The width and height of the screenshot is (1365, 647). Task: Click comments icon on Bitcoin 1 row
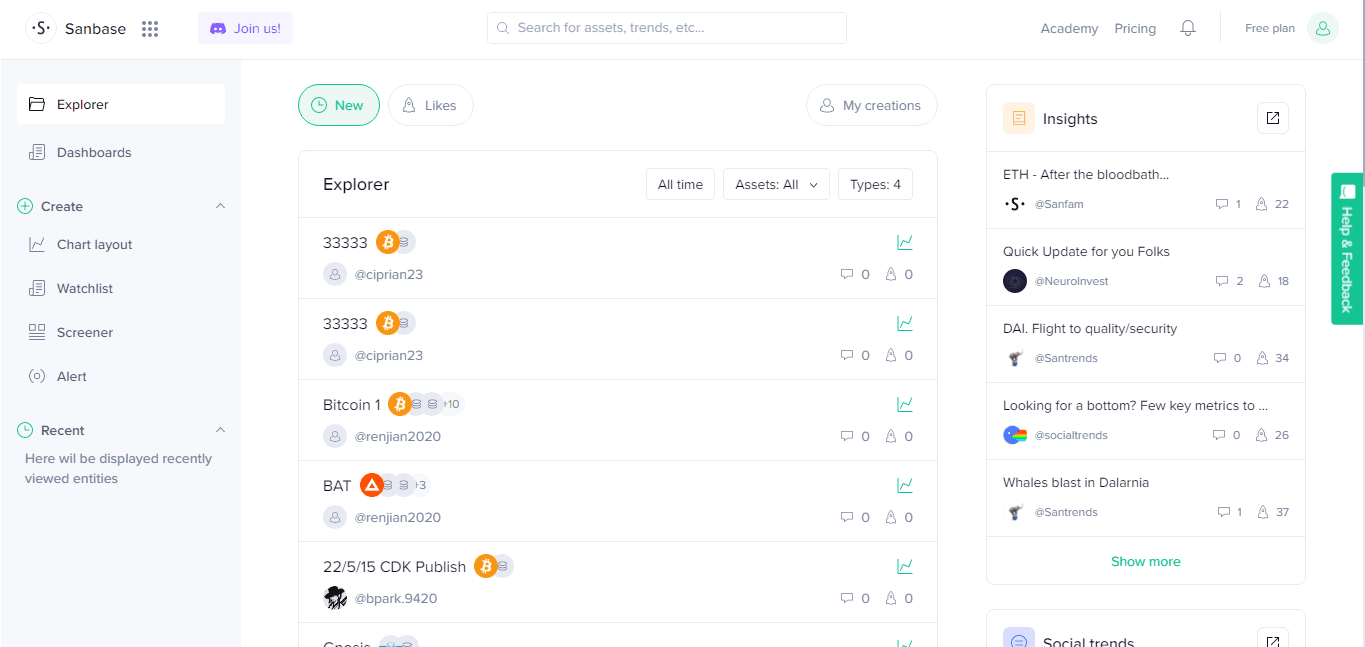click(x=847, y=436)
